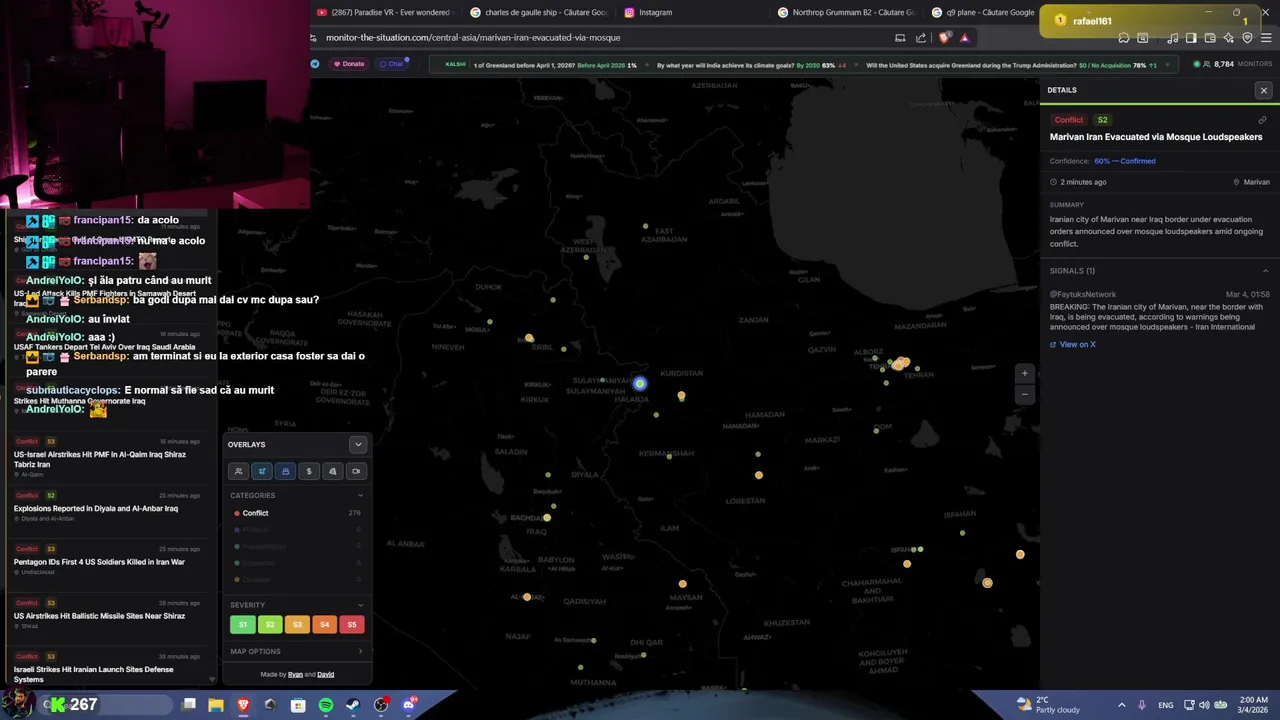
Task: Click the 8,784 monitors counter
Action: tap(1233, 64)
